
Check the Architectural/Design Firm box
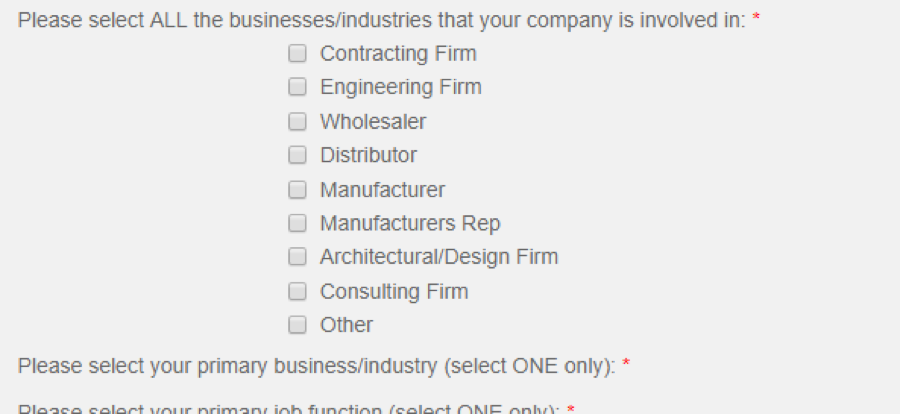point(297,256)
